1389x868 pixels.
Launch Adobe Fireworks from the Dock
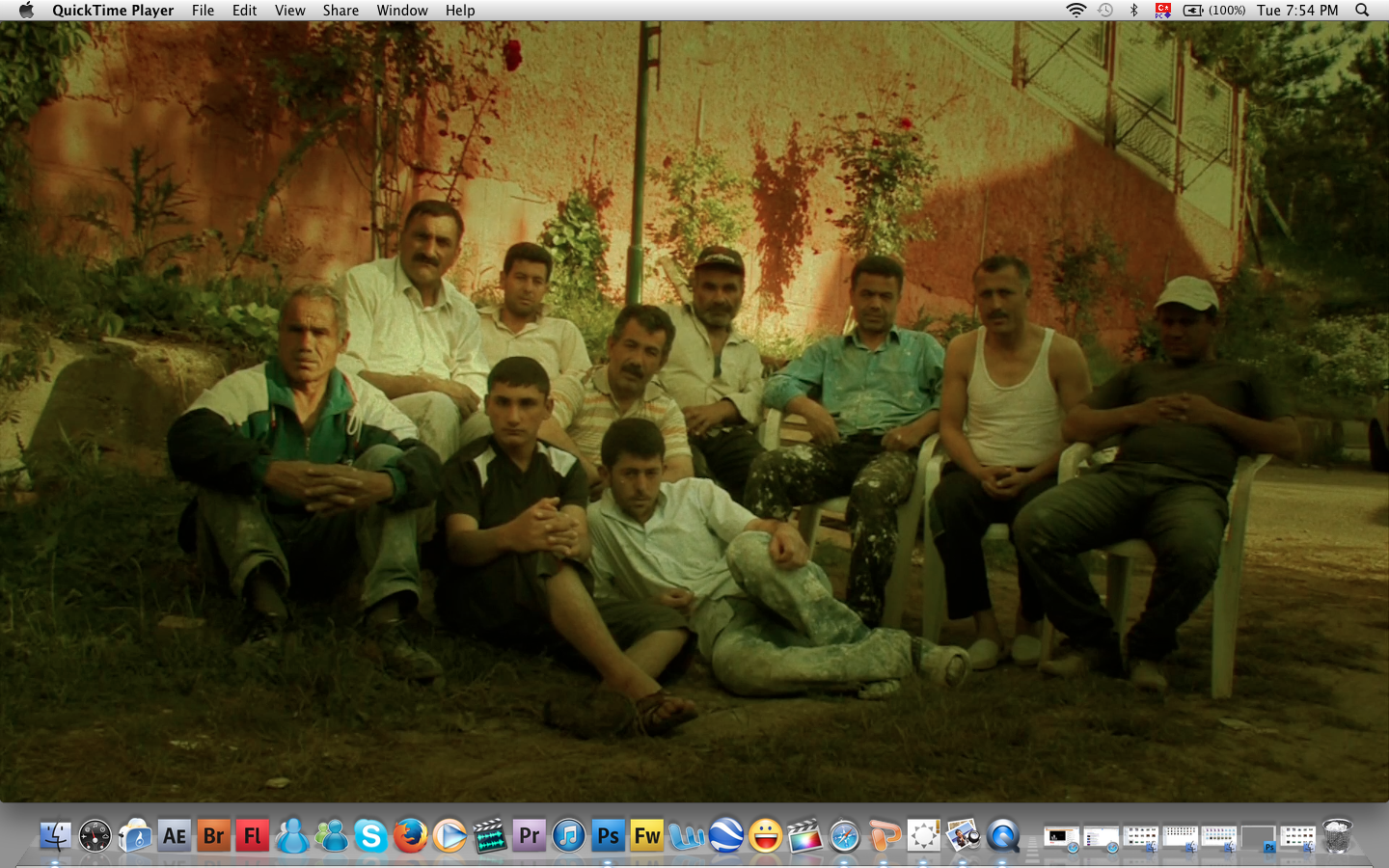click(x=646, y=836)
